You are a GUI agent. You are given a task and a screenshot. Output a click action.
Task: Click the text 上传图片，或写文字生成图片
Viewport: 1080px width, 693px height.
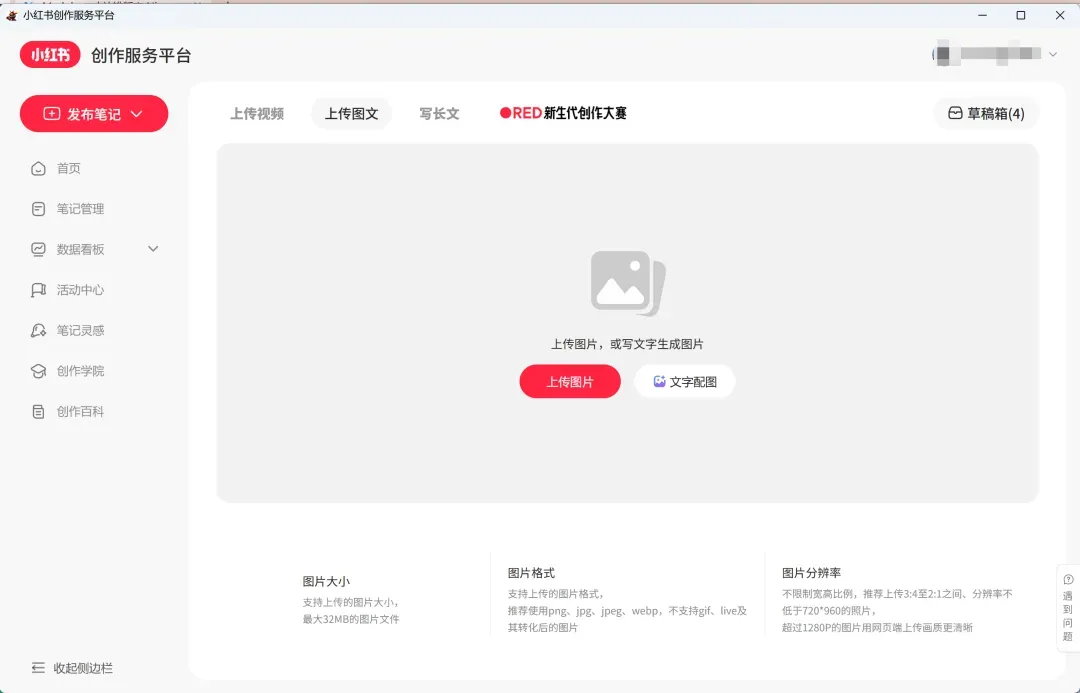tap(627, 344)
